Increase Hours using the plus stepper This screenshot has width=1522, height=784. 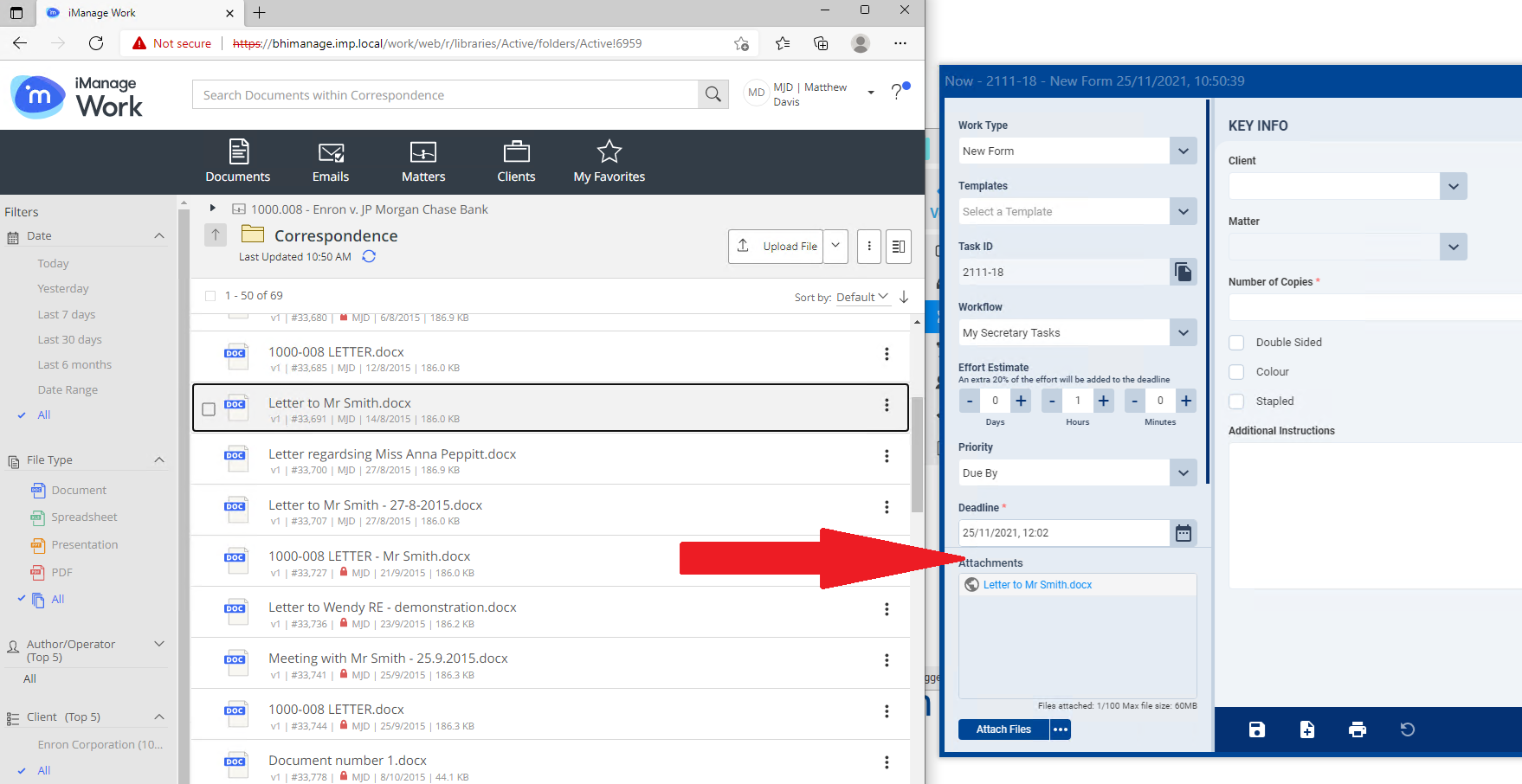click(1103, 401)
